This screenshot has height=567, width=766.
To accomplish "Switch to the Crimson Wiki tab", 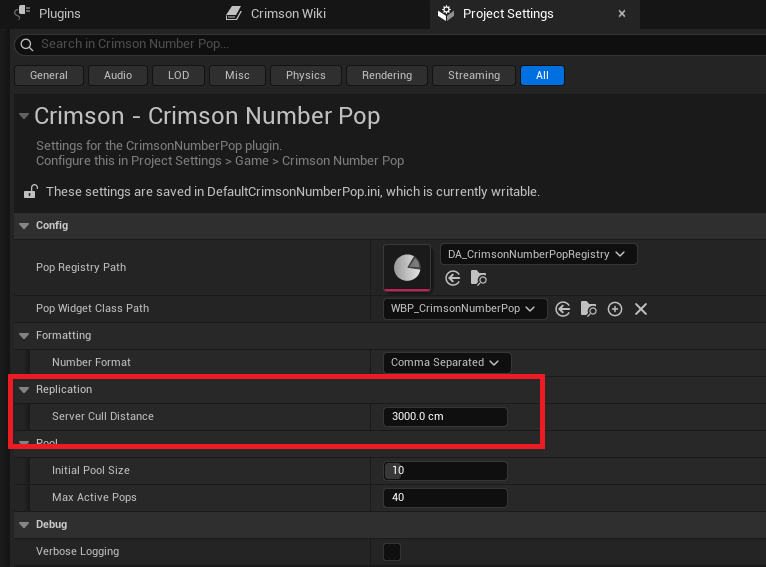I will click(288, 13).
